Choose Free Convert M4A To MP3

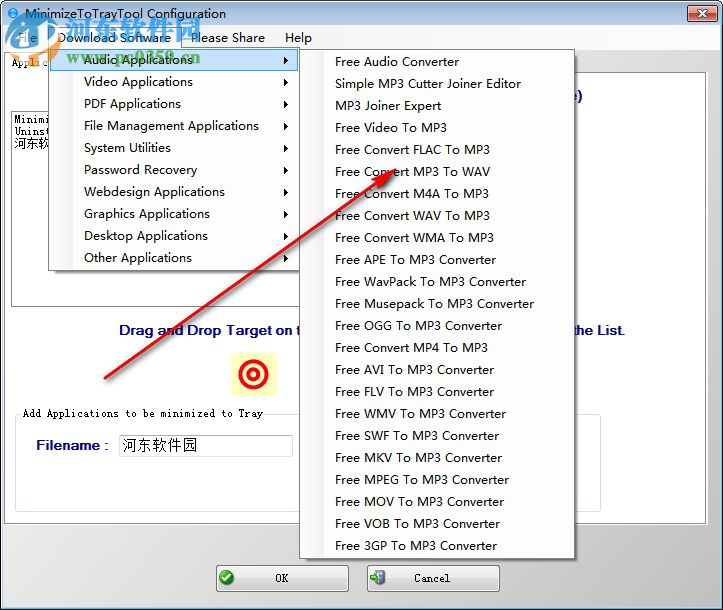pos(437,194)
